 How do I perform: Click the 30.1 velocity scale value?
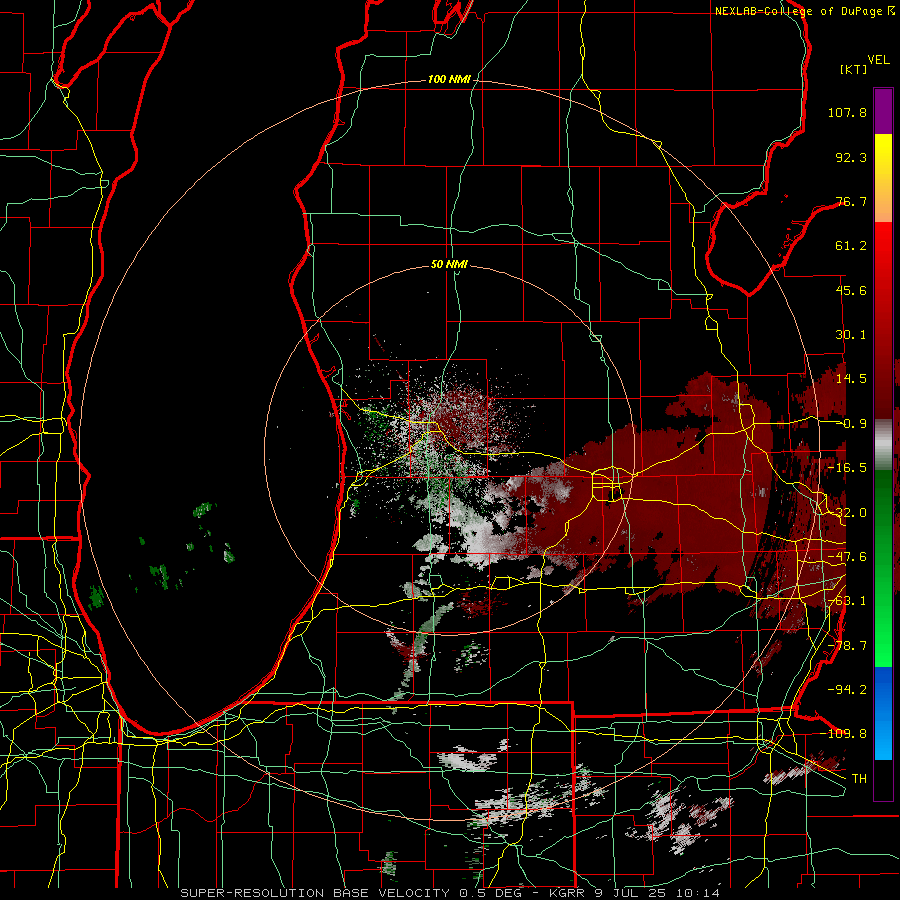[851, 335]
